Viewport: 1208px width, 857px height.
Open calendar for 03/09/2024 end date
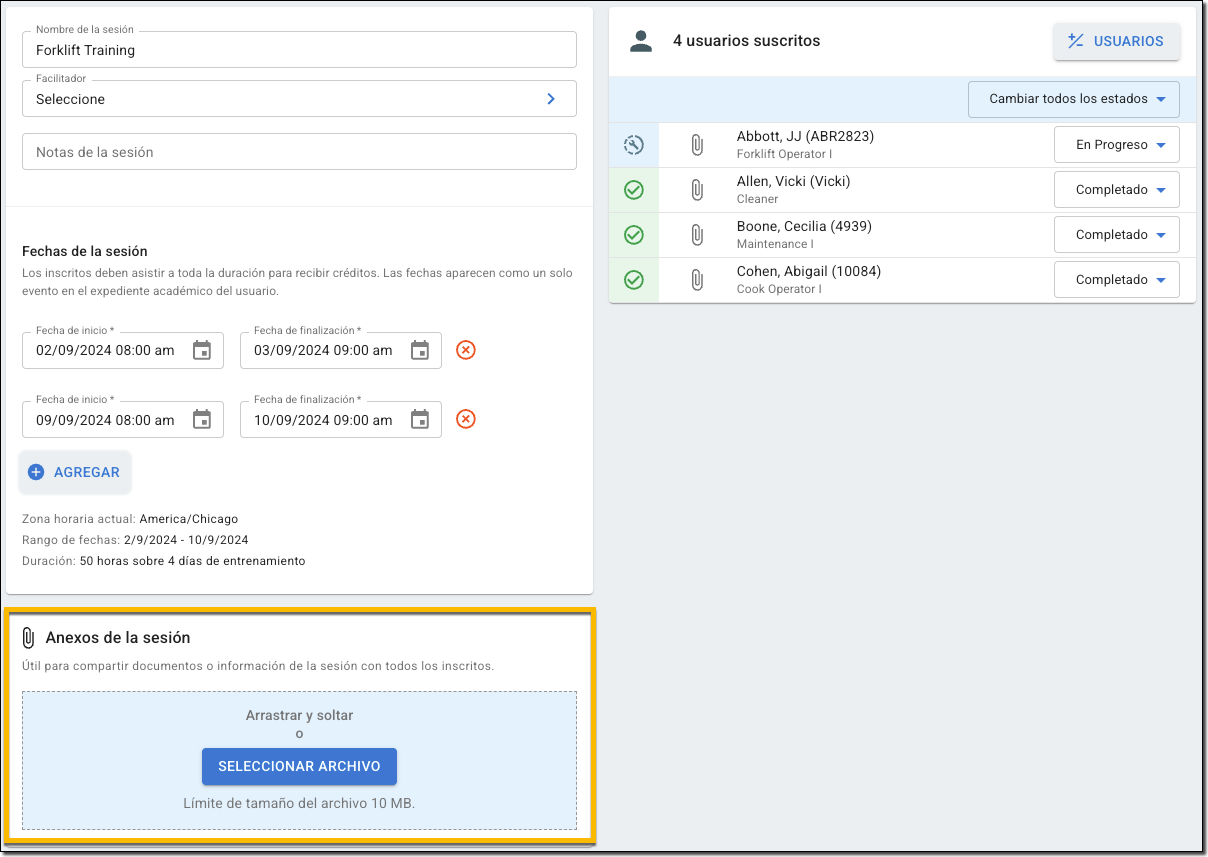(420, 350)
